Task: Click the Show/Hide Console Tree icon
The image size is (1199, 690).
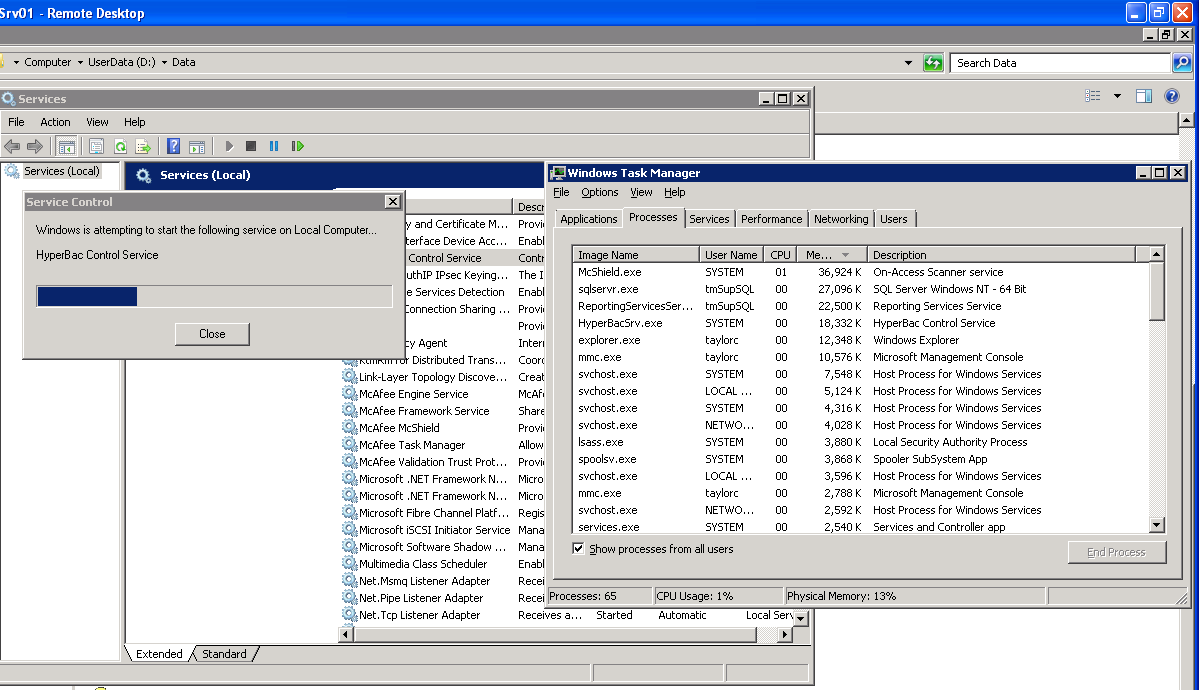Action: (x=66, y=146)
